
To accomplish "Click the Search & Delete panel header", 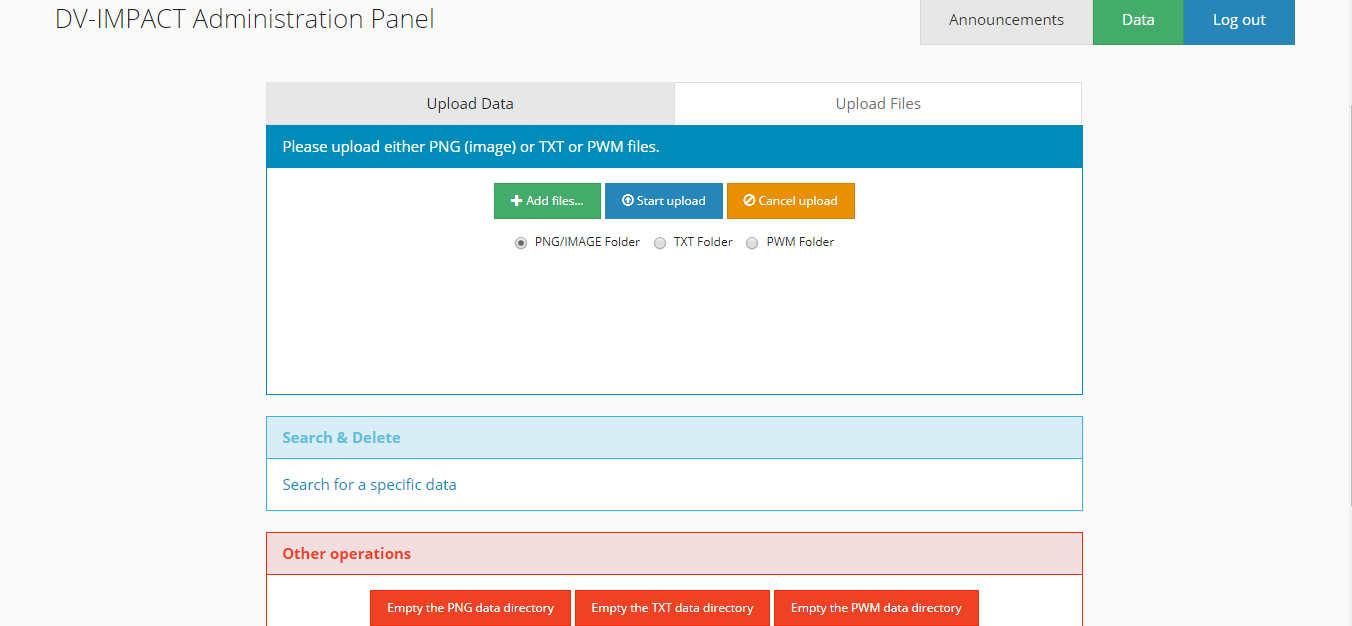I will click(x=674, y=438).
